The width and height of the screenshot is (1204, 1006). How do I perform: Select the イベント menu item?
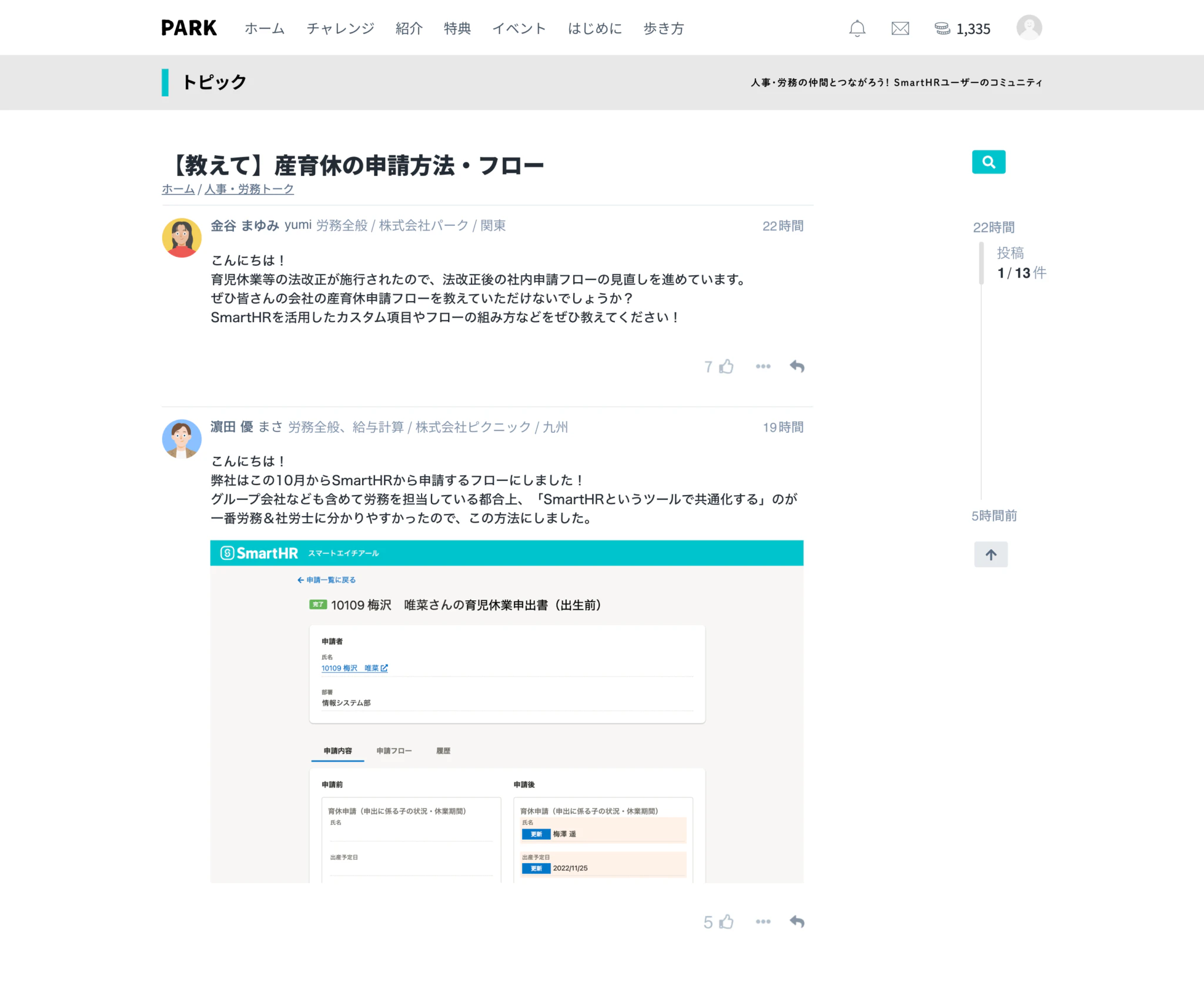pyautogui.click(x=516, y=27)
